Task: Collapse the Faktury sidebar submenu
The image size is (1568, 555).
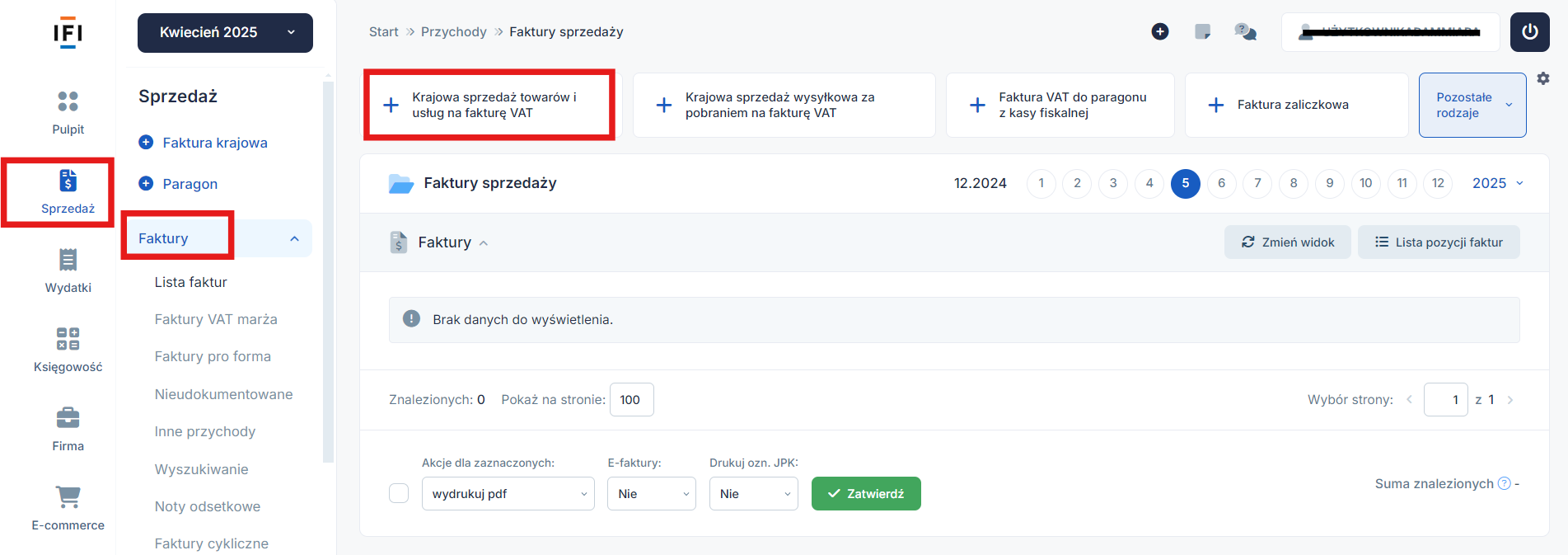Action: pyautogui.click(x=294, y=238)
